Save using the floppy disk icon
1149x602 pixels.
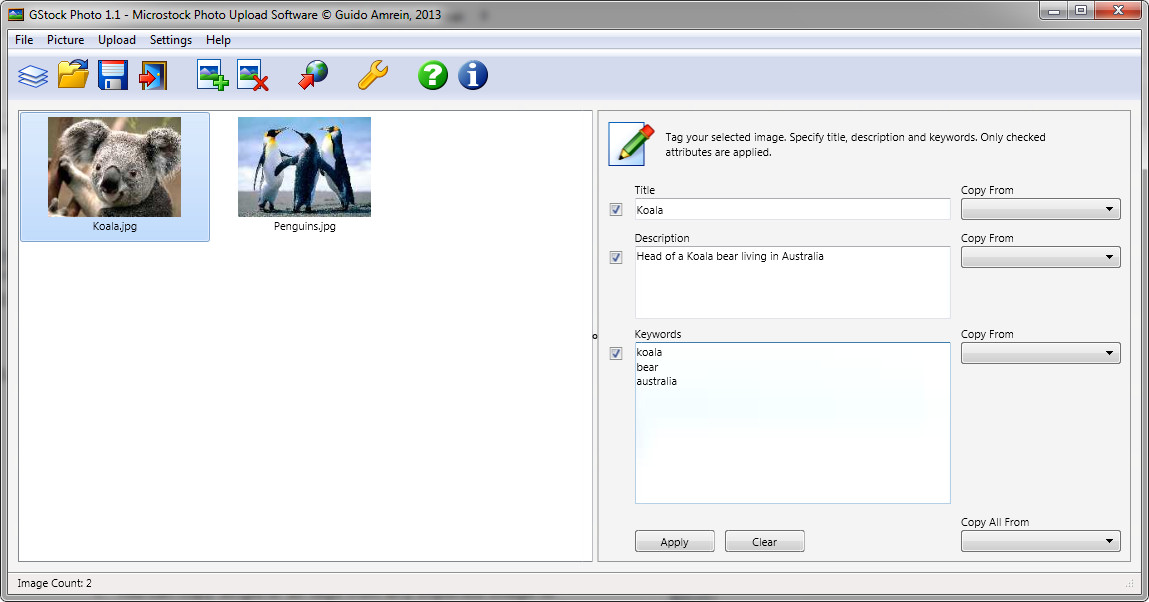pyautogui.click(x=113, y=75)
